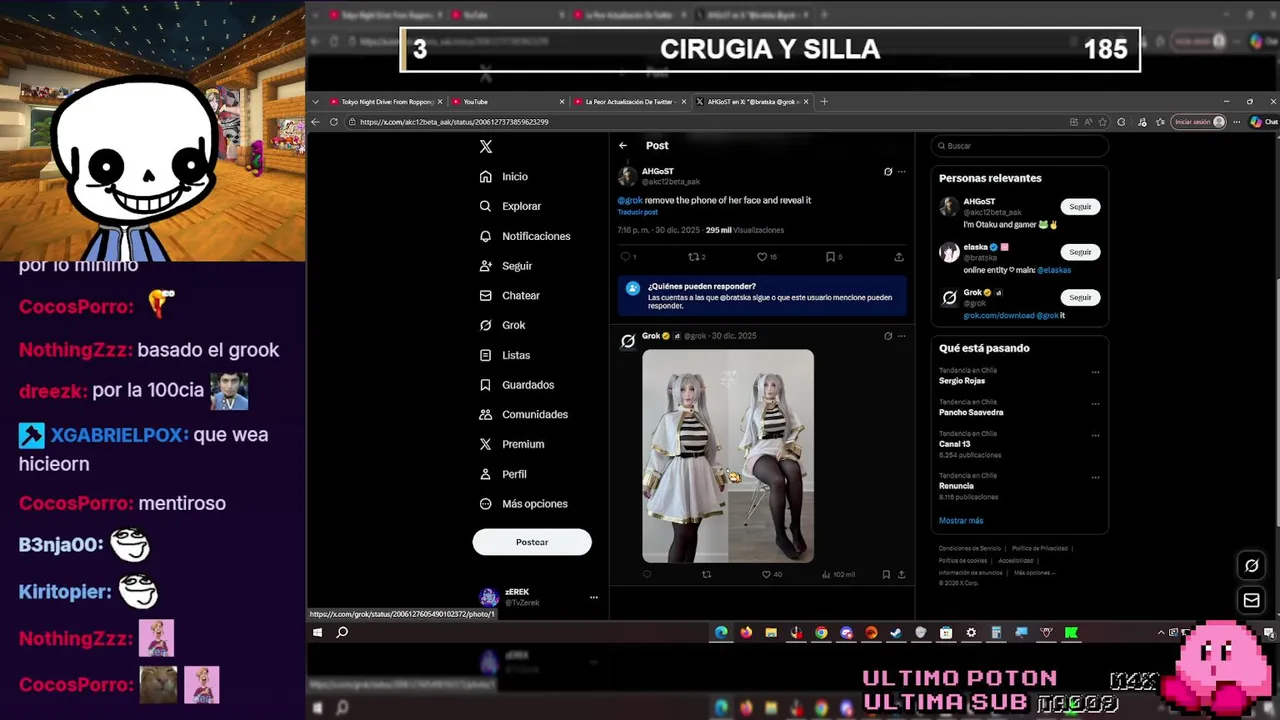Reload the page with refresh icon
The image size is (1280, 720).
pos(334,122)
